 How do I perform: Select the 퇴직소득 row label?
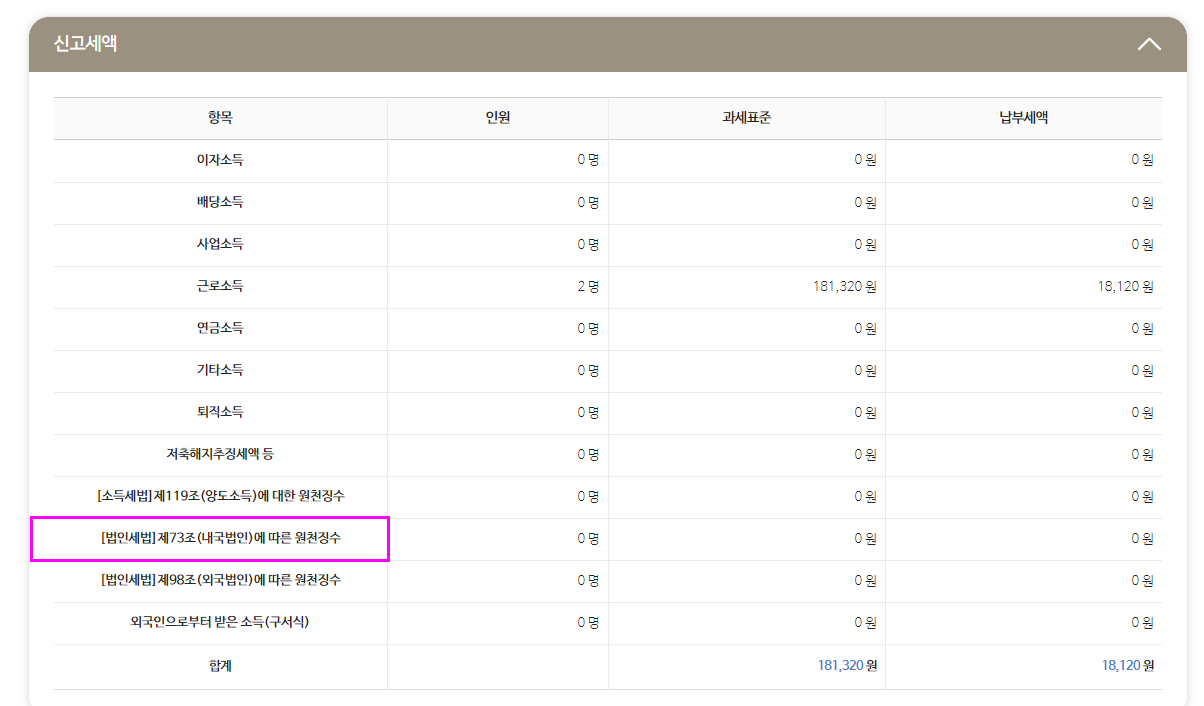pyautogui.click(x=220, y=412)
